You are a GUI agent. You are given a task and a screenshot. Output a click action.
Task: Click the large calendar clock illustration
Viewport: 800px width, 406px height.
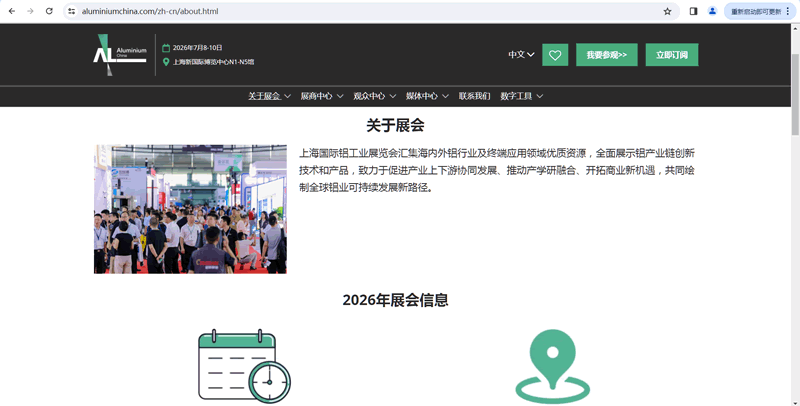[x=244, y=366]
